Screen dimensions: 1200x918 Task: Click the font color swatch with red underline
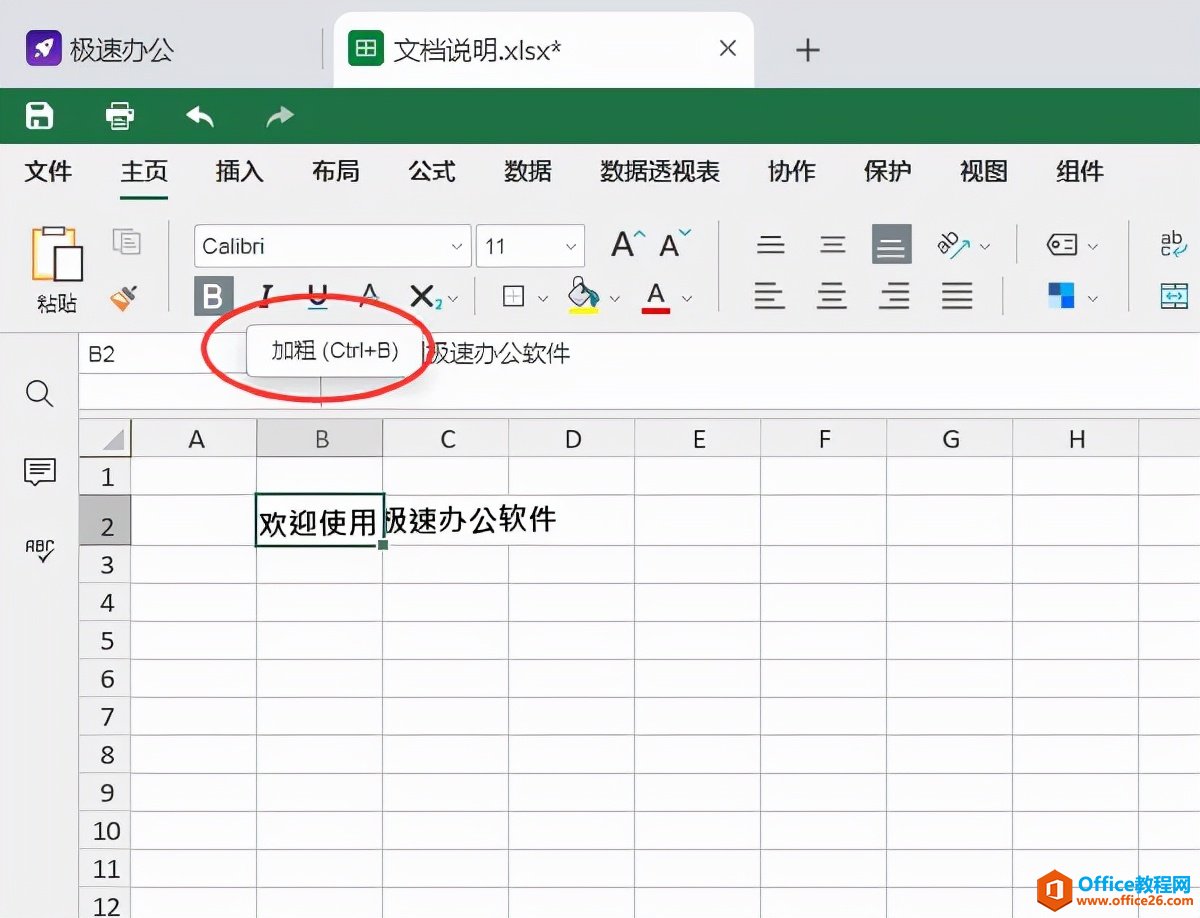655,296
